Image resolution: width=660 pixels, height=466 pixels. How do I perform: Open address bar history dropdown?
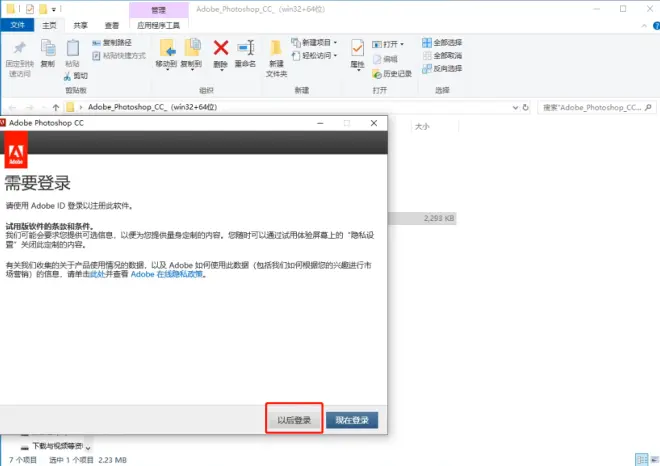pos(515,107)
